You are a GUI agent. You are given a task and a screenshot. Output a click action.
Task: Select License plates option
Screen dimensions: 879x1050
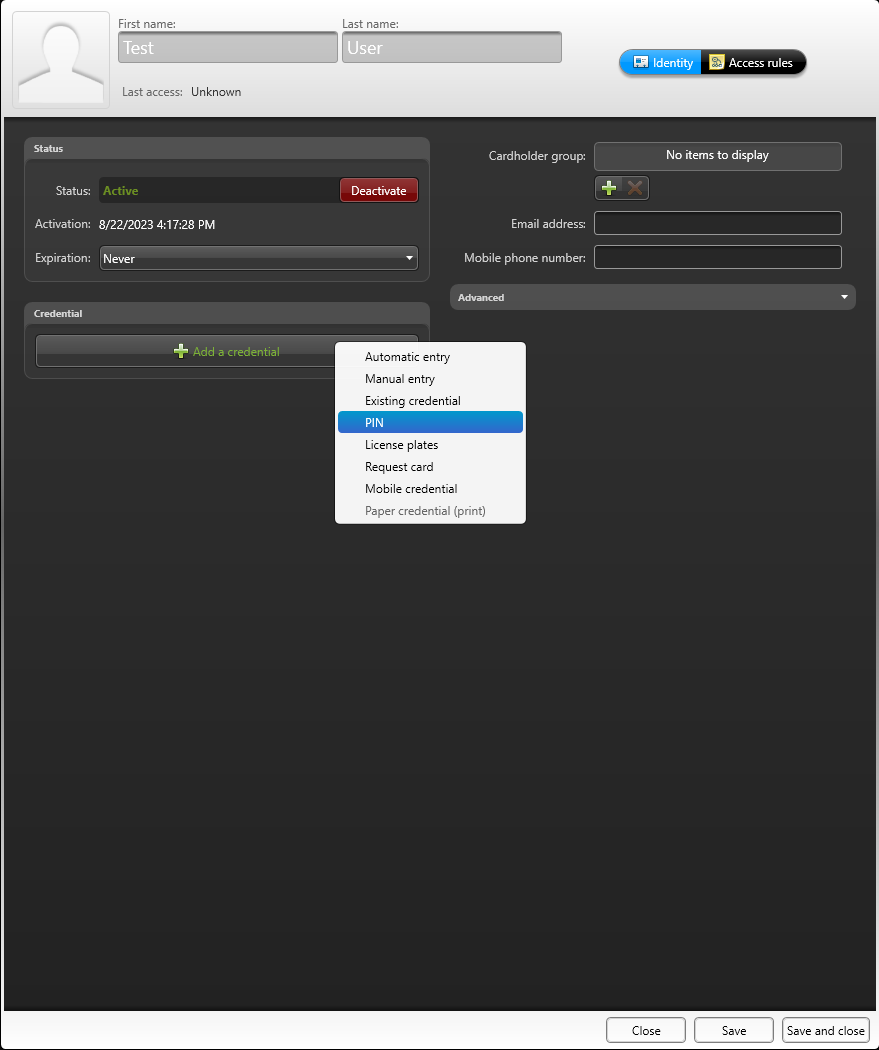[x=401, y=445]
